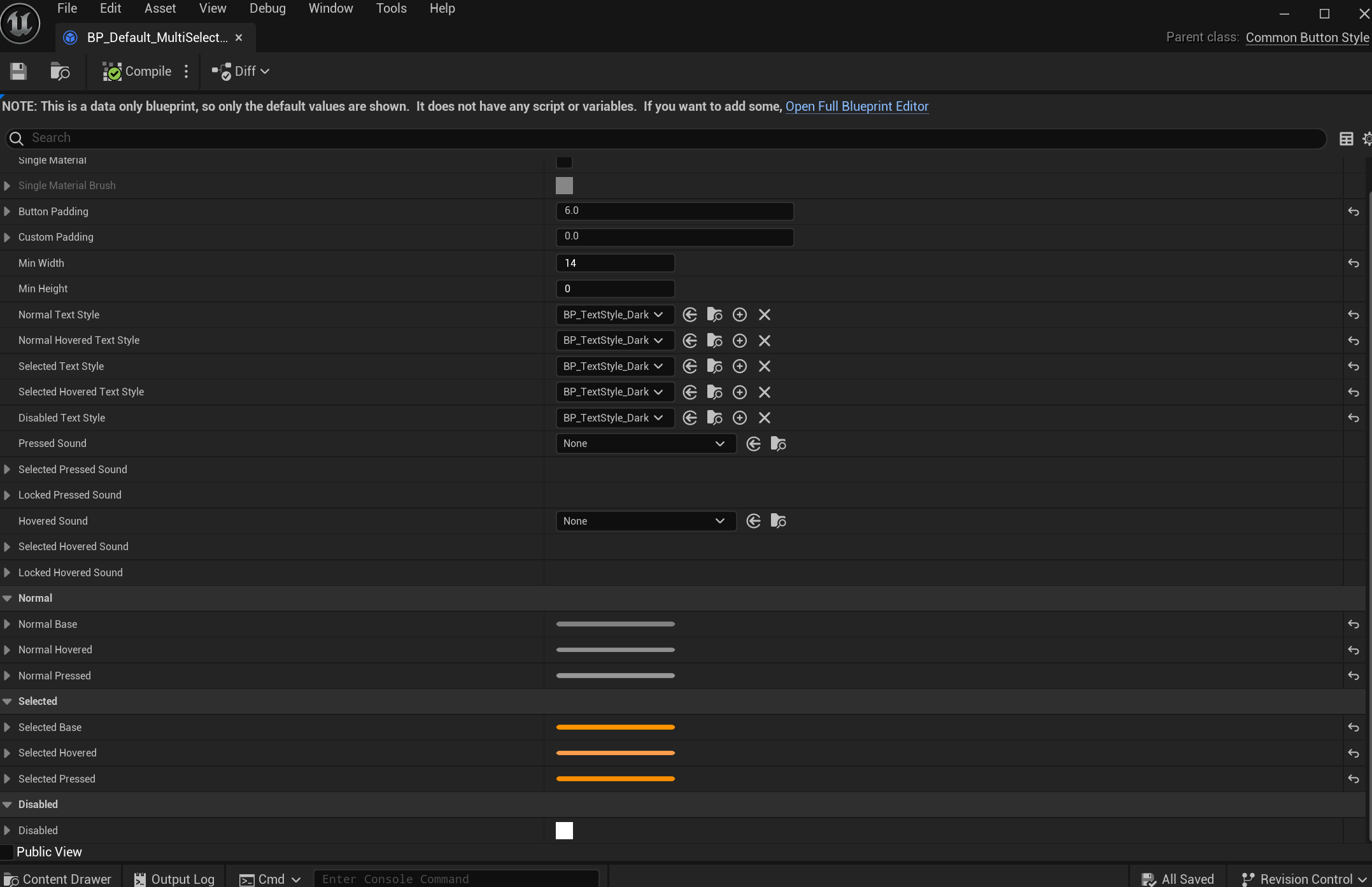The height and width of the screenshot is (887, 1372).
Task: Open Full Blueprint Editor link
Action: pos(856,106)
